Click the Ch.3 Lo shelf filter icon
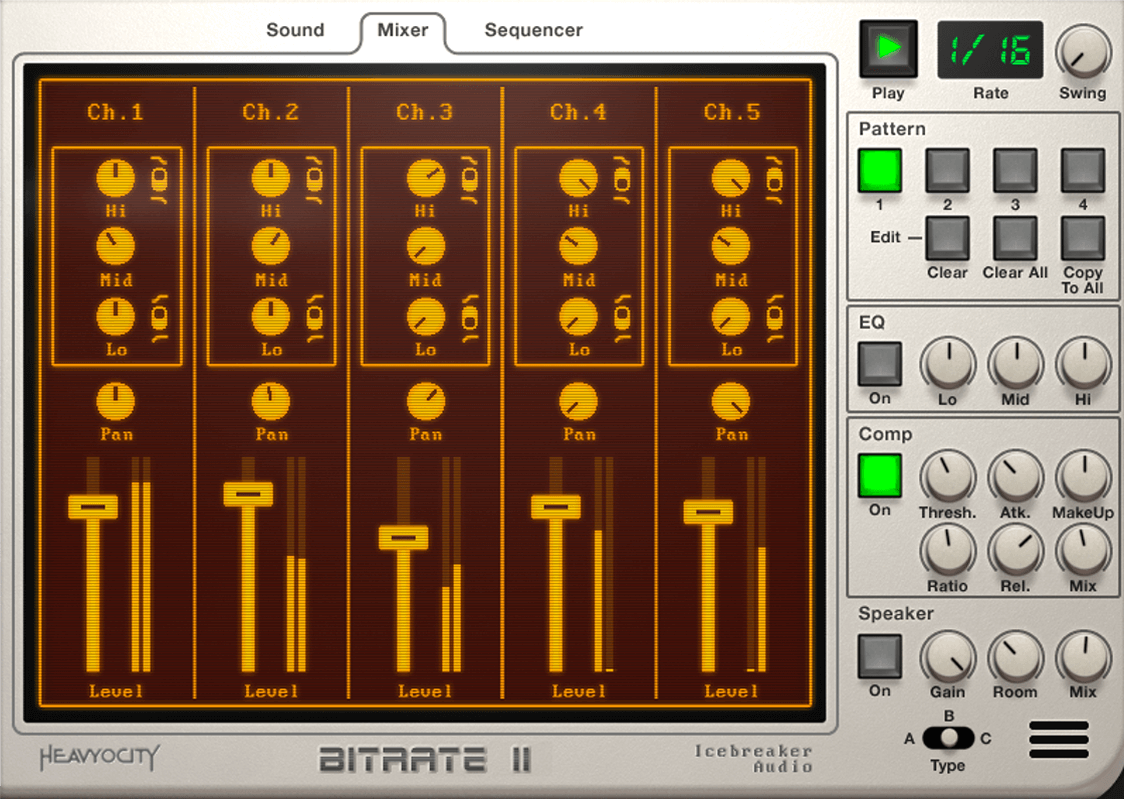Image resolution: width=1124 pixels, height=799 pixels. coord(470,318)
